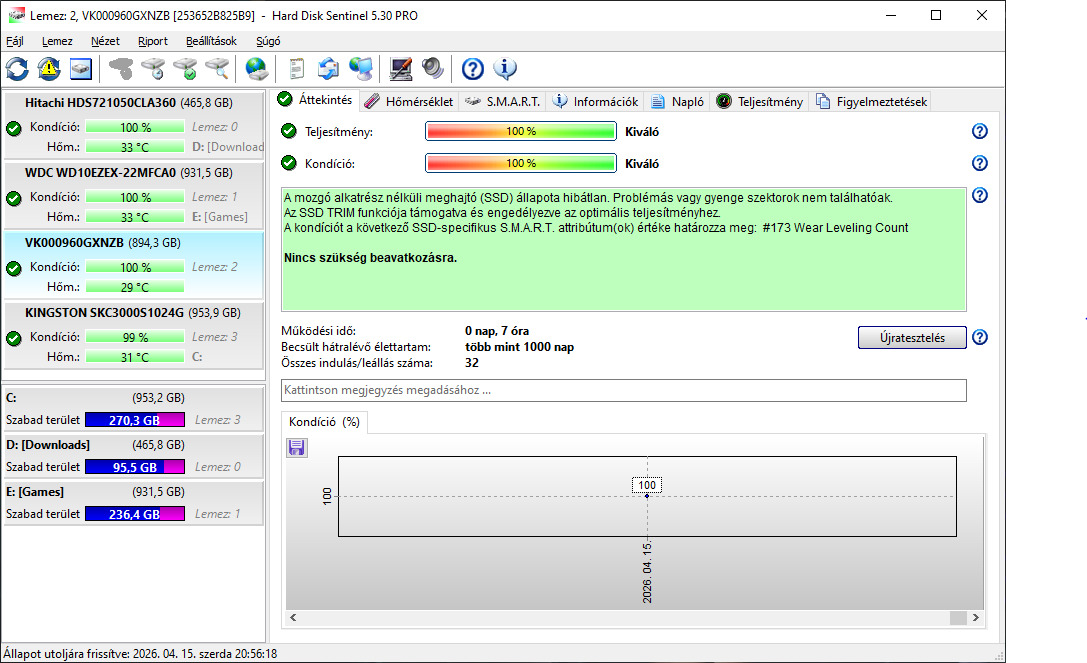Screen dimensions: 1087x663
Task: Click the globe and monitor toolbar icon
Action: pyautogui.click(x=361, y=69)
